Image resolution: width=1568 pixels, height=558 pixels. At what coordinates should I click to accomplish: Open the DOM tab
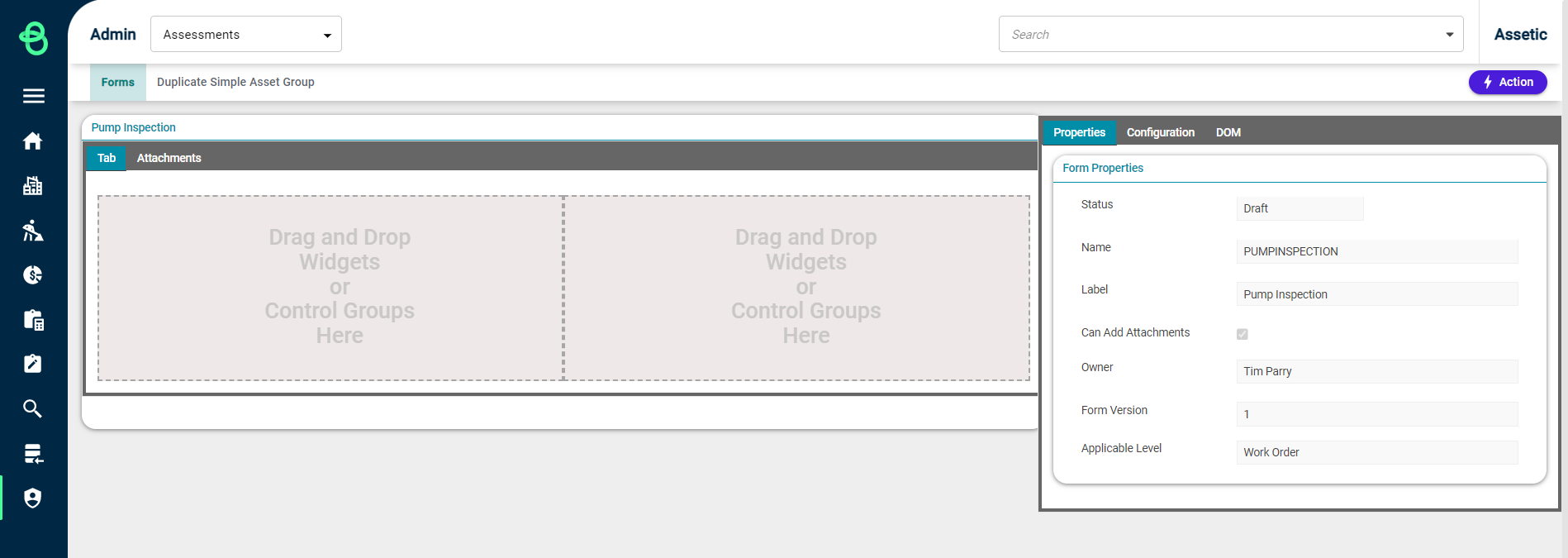tap(1228, 132)
